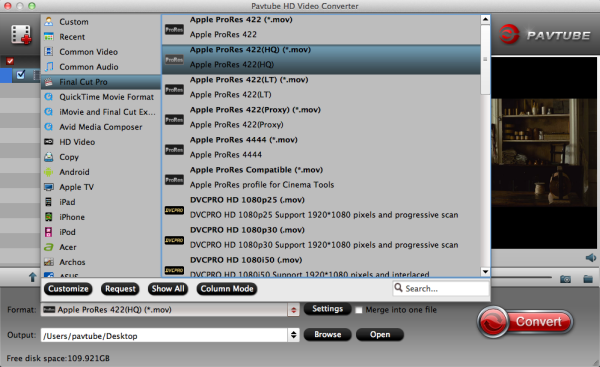Toggle the blue file row checkbox
This screenshot has width=600, height=367.
[21, 75]
